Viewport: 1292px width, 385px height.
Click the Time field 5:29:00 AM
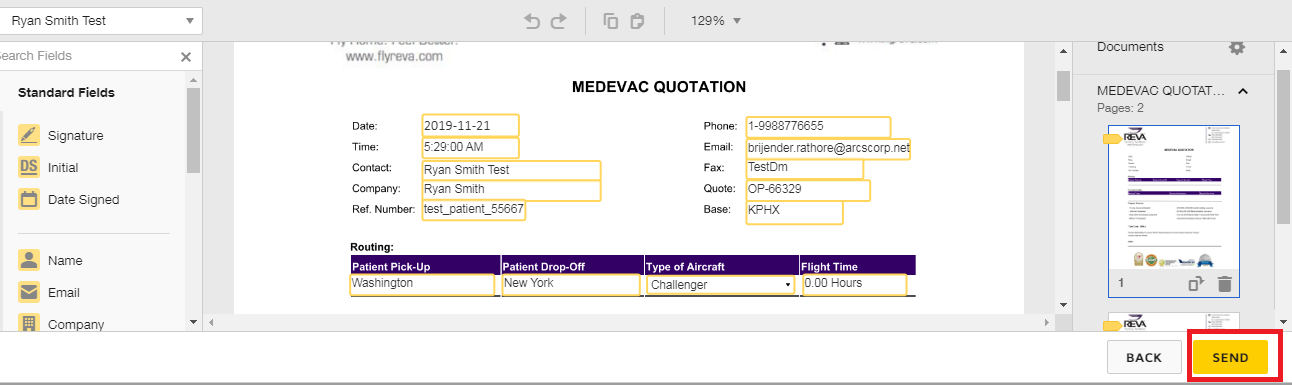[x=470, y=147]
